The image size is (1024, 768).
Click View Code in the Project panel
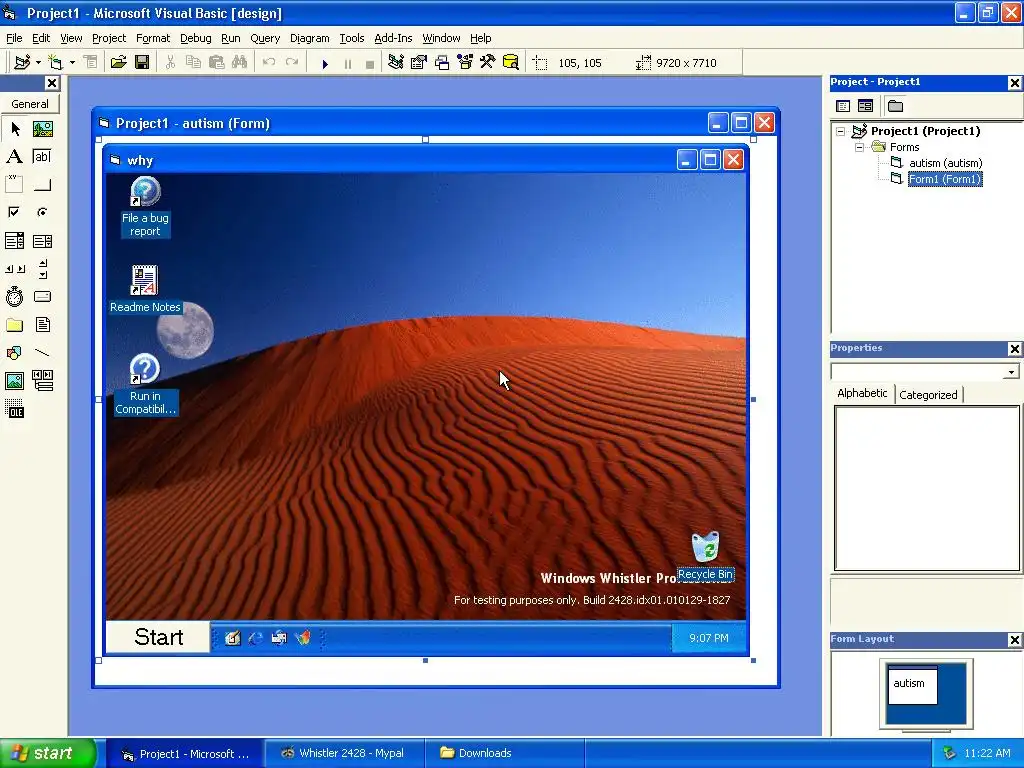(x=843, y=106)
